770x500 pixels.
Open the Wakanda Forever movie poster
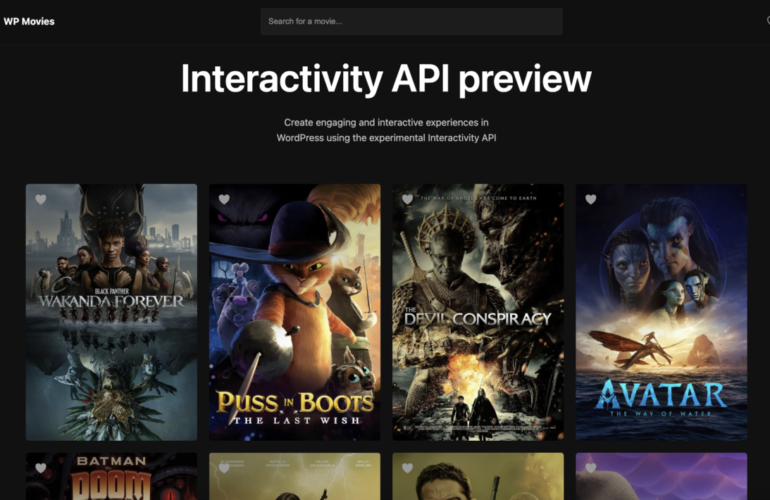pyautogui.click(x=111, y=312)
